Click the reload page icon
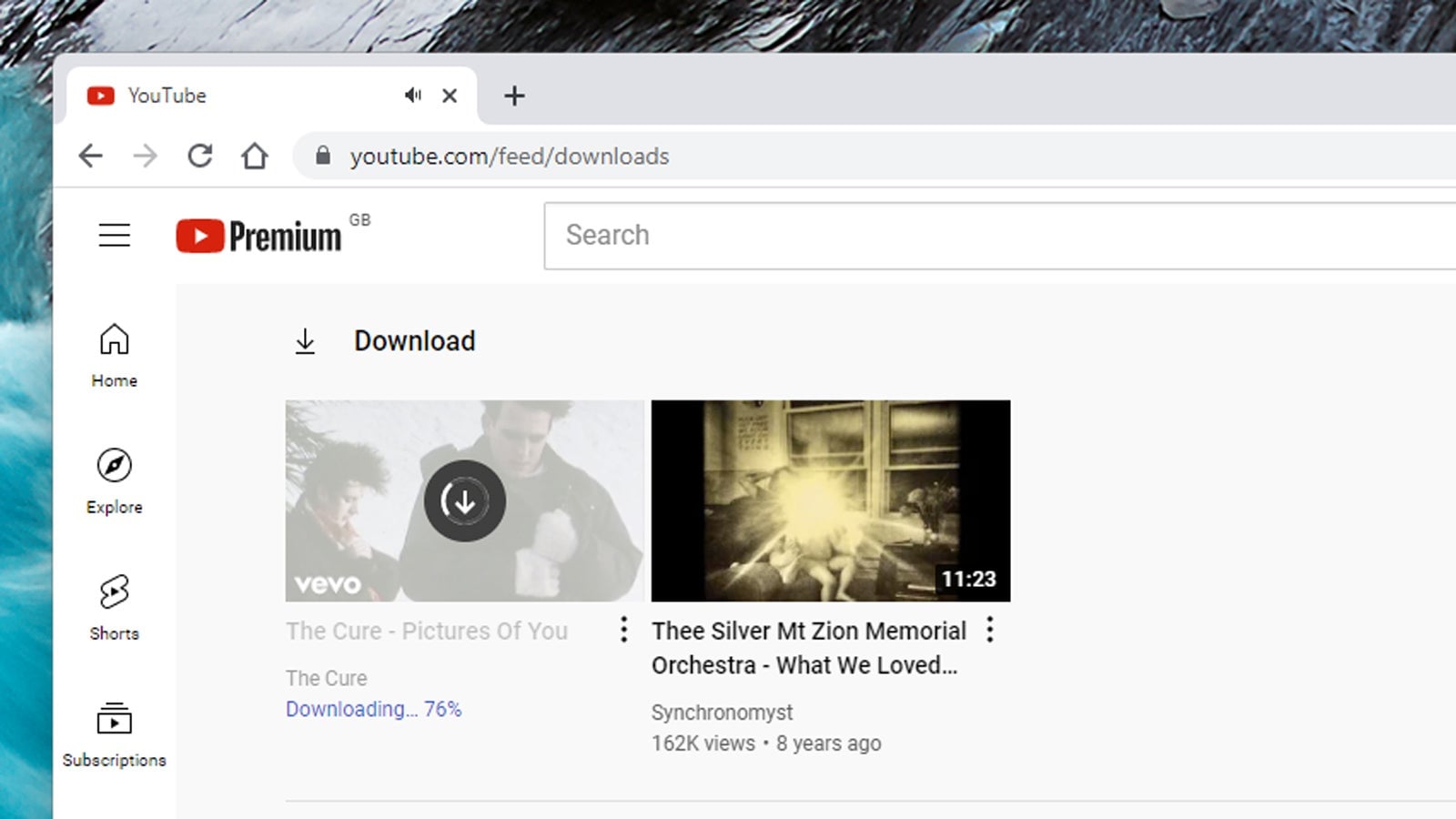The width and height of the screenshot is (1456, 819). click(x=200, y=156)
